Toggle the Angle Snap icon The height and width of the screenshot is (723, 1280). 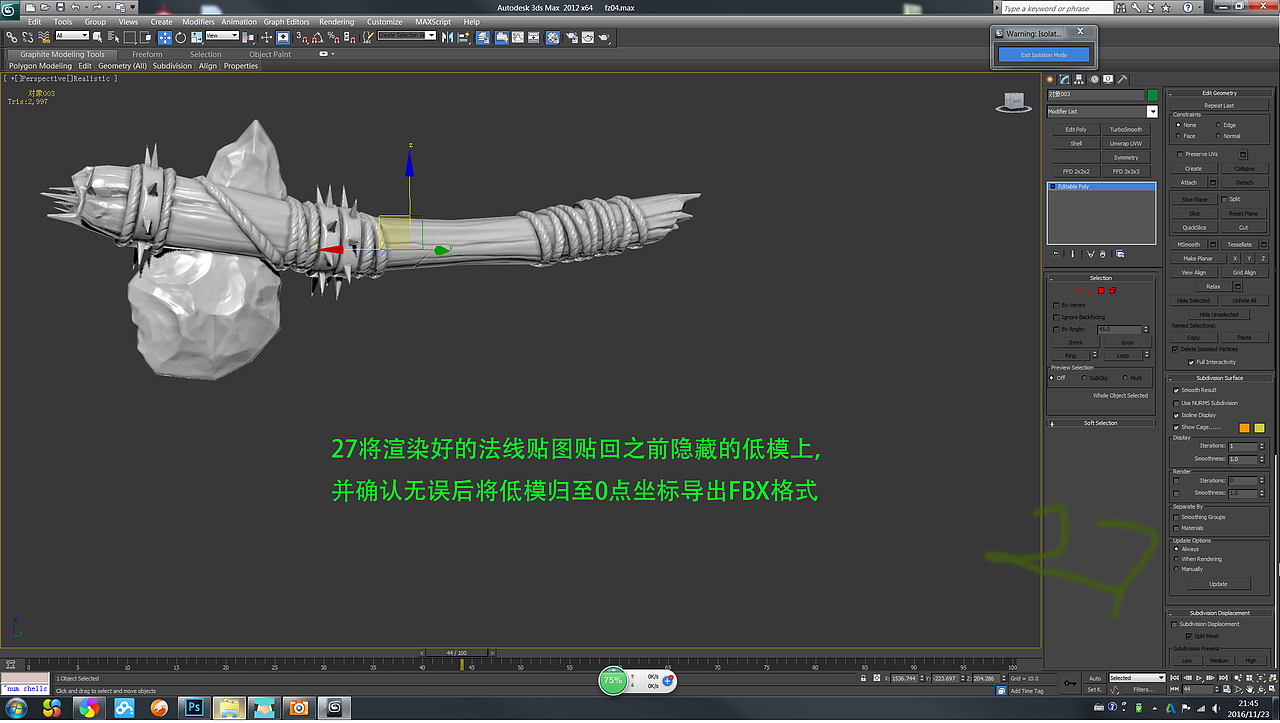[x=318, y=38]
